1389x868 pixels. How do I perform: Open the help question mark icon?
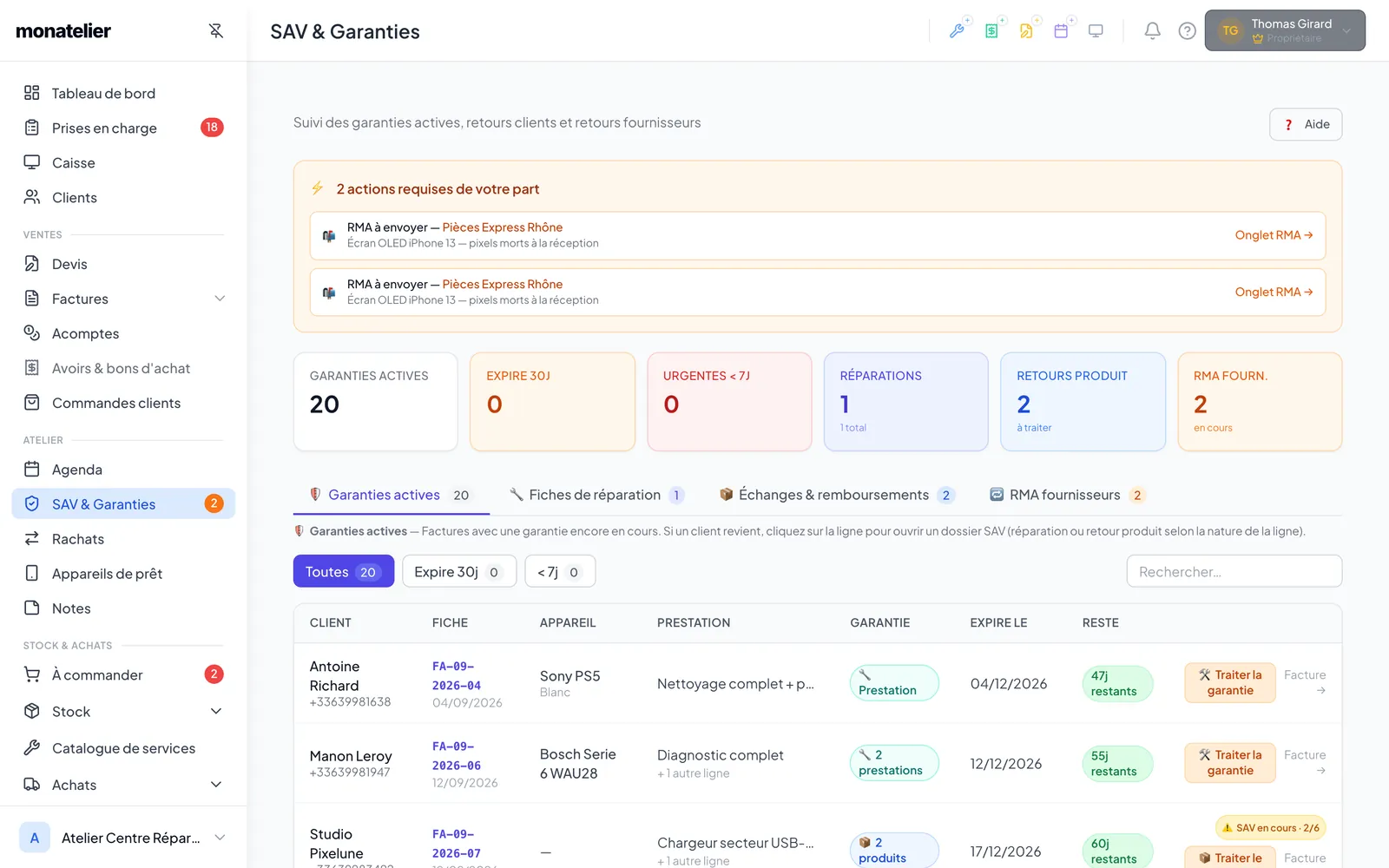[x=1187, y=31]
